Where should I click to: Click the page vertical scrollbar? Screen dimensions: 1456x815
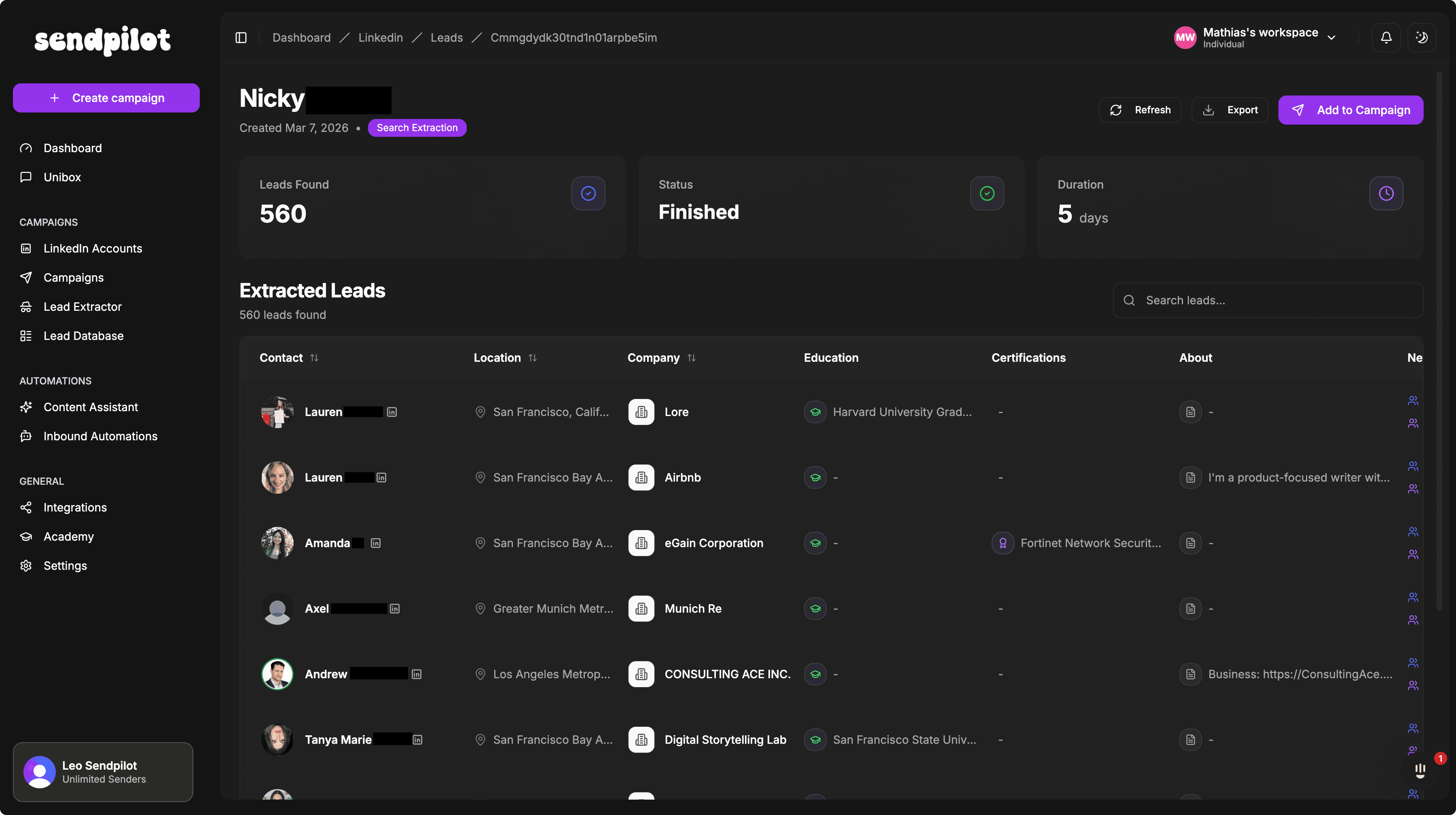coord(1439,340)
